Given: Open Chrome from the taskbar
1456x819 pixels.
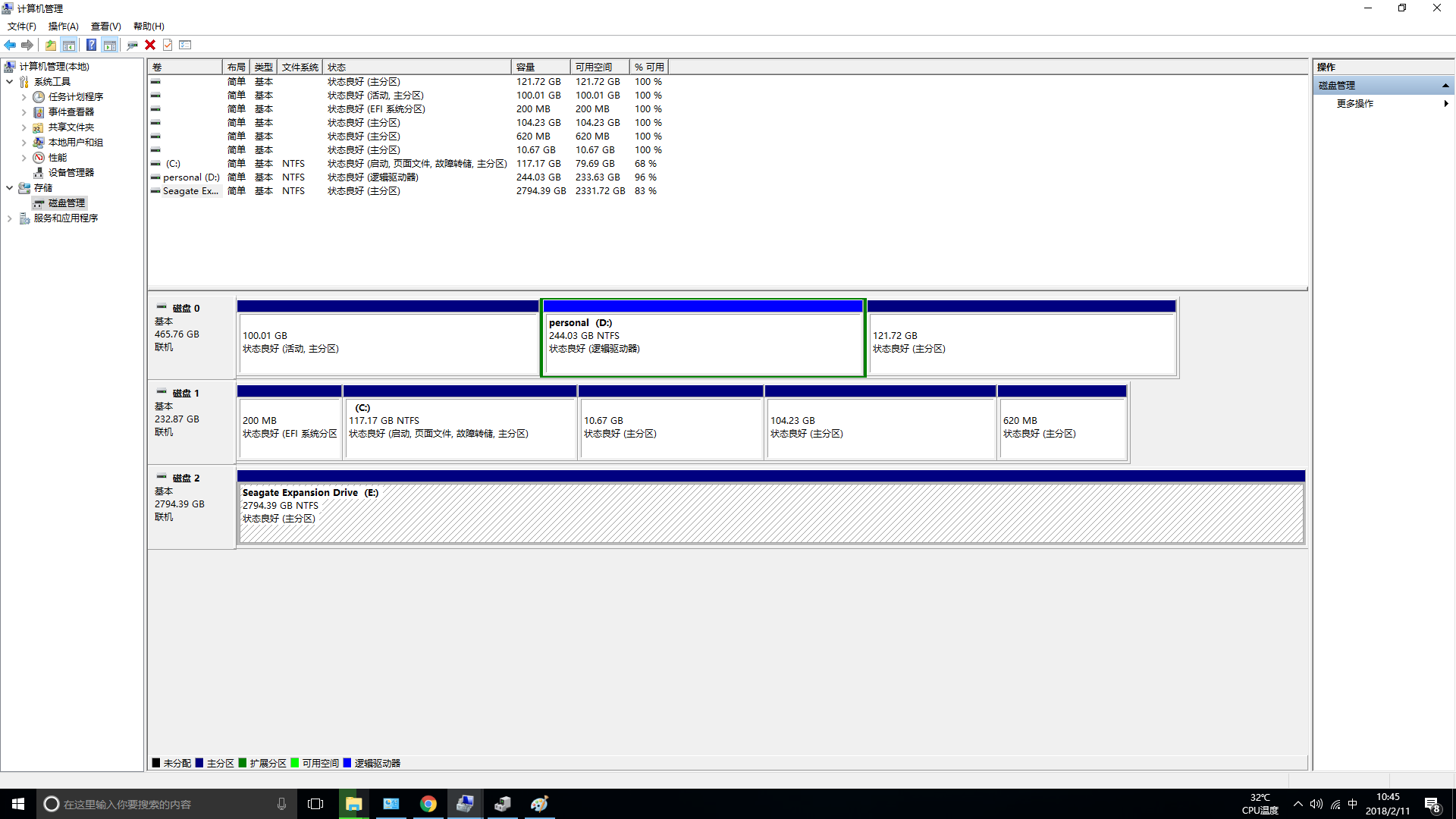Looking at the screenshot, I should [x=428, y=804].
